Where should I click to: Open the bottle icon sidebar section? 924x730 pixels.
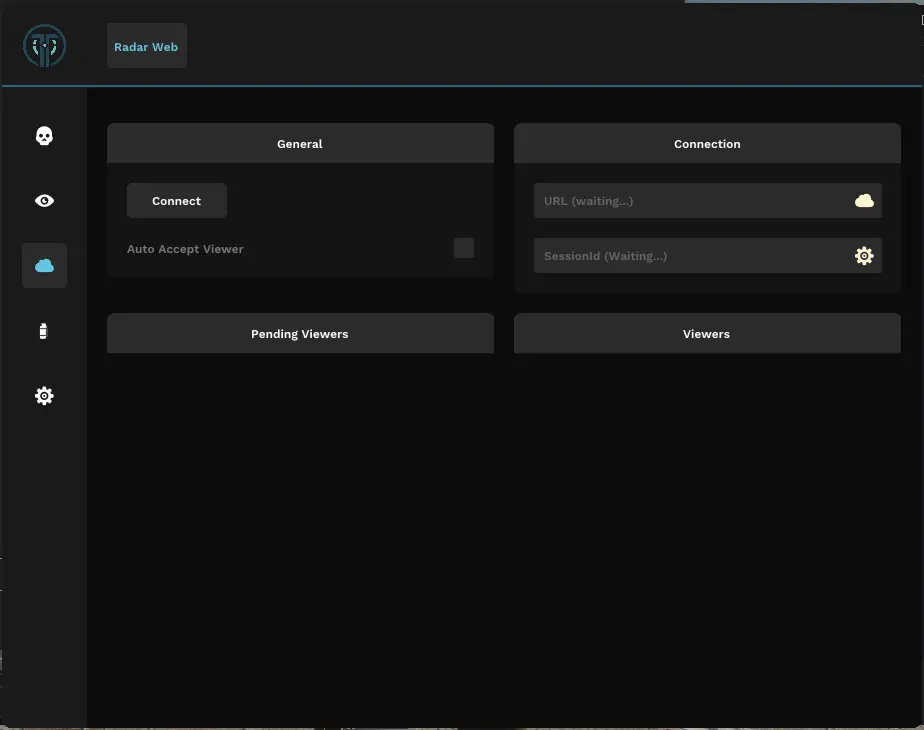44,331
